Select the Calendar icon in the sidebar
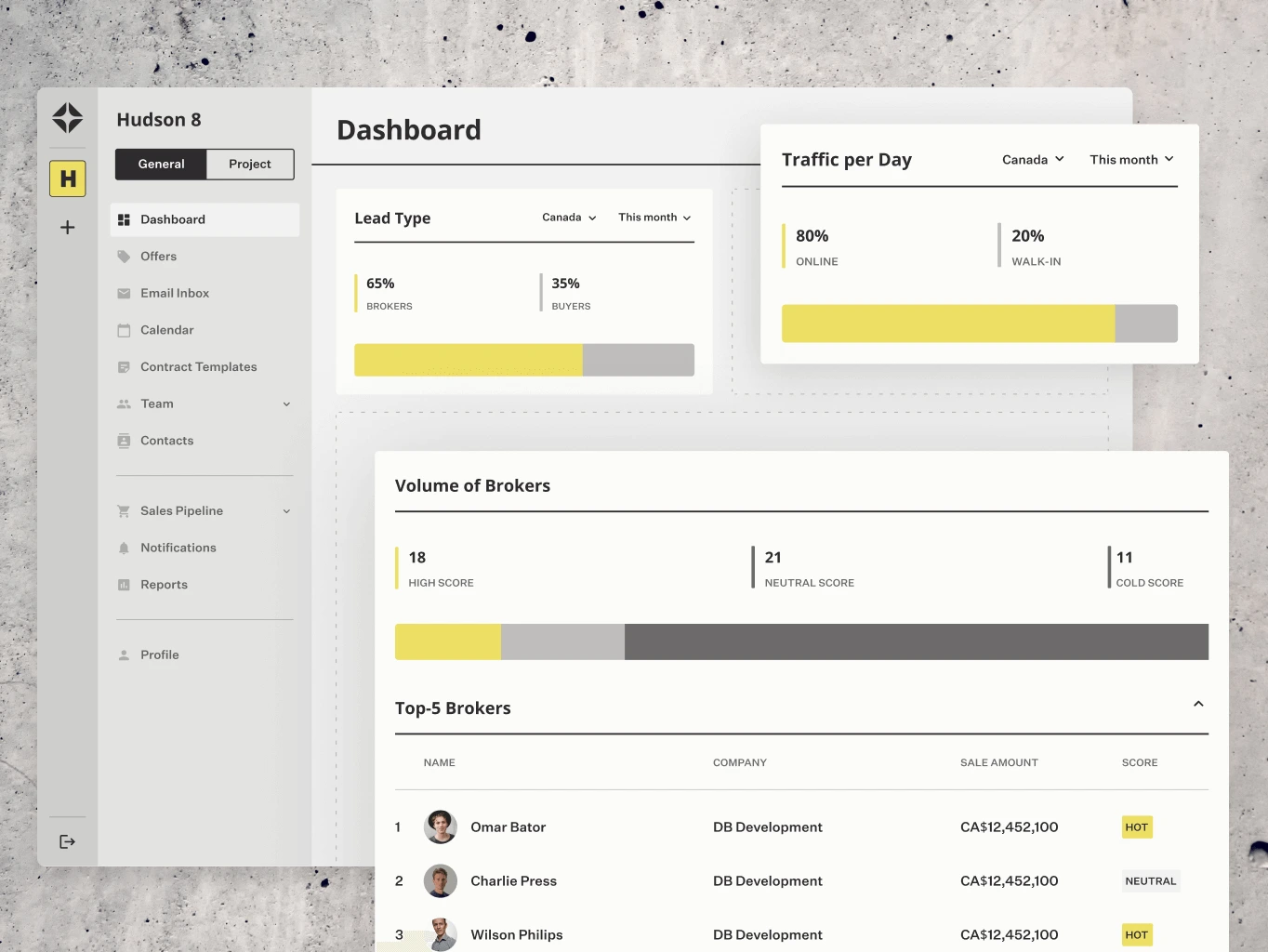The height and width of the screenshot is (952, 1268). click(125, 330)
